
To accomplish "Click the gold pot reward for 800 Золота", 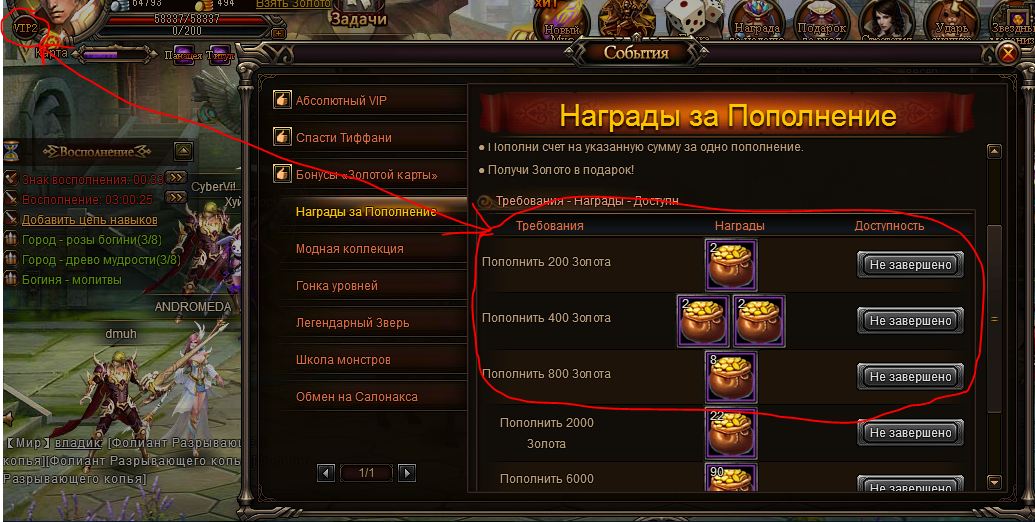I will click(x=731, y=377).
